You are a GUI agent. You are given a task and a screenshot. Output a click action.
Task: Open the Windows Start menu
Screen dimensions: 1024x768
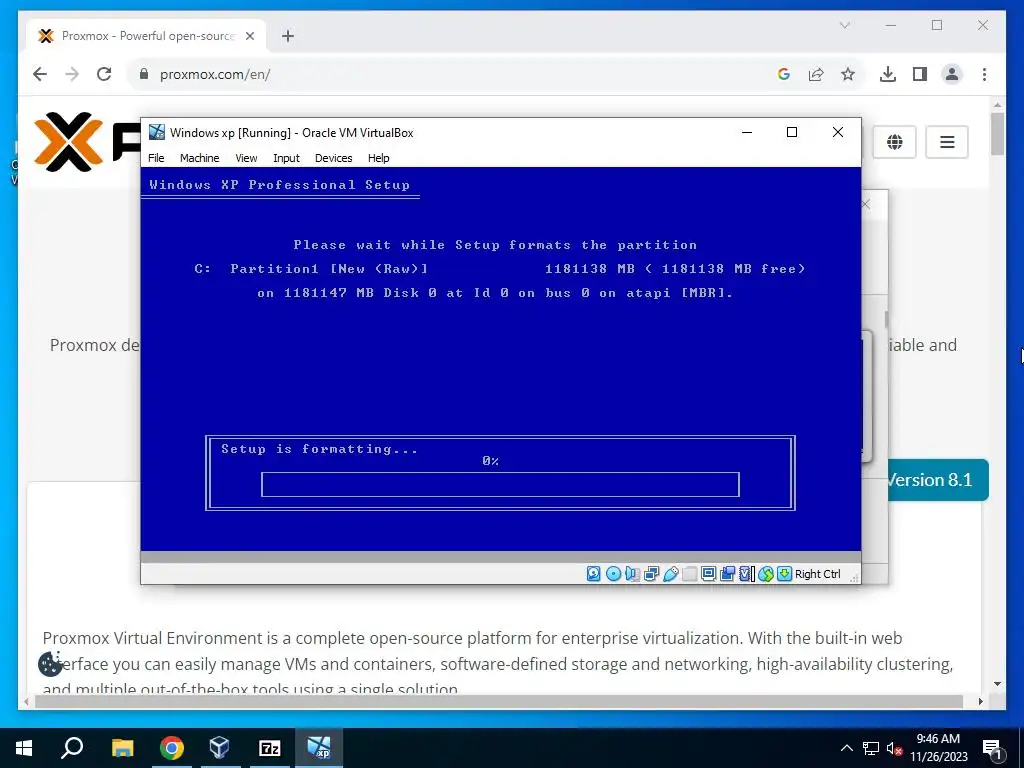[24, 748]
